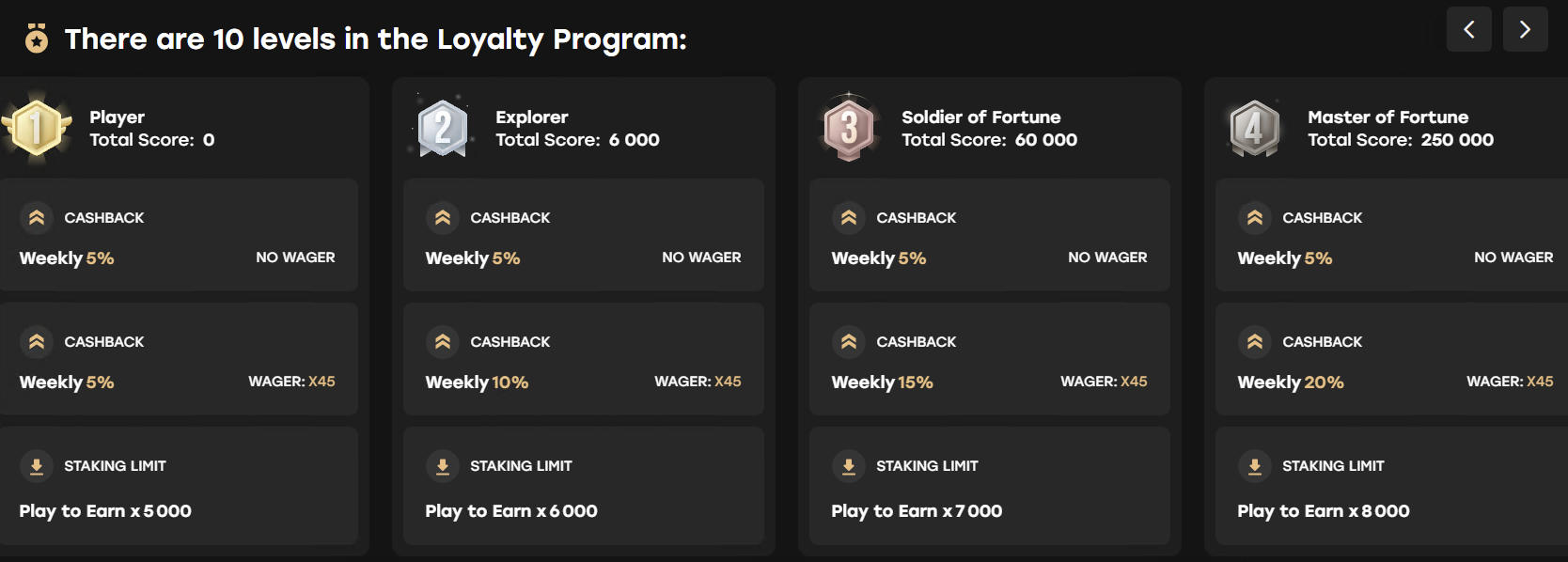Click the level 3 Soldier of Fortune badge
Image resolution: width=1568 pixels, height=562 pixels.
(x=849, y=128)
